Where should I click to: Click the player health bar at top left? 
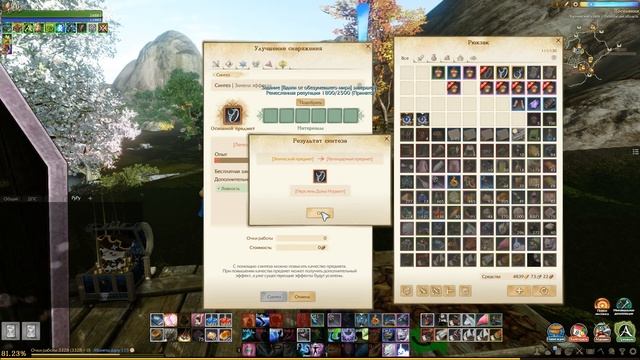click(51, 14)
